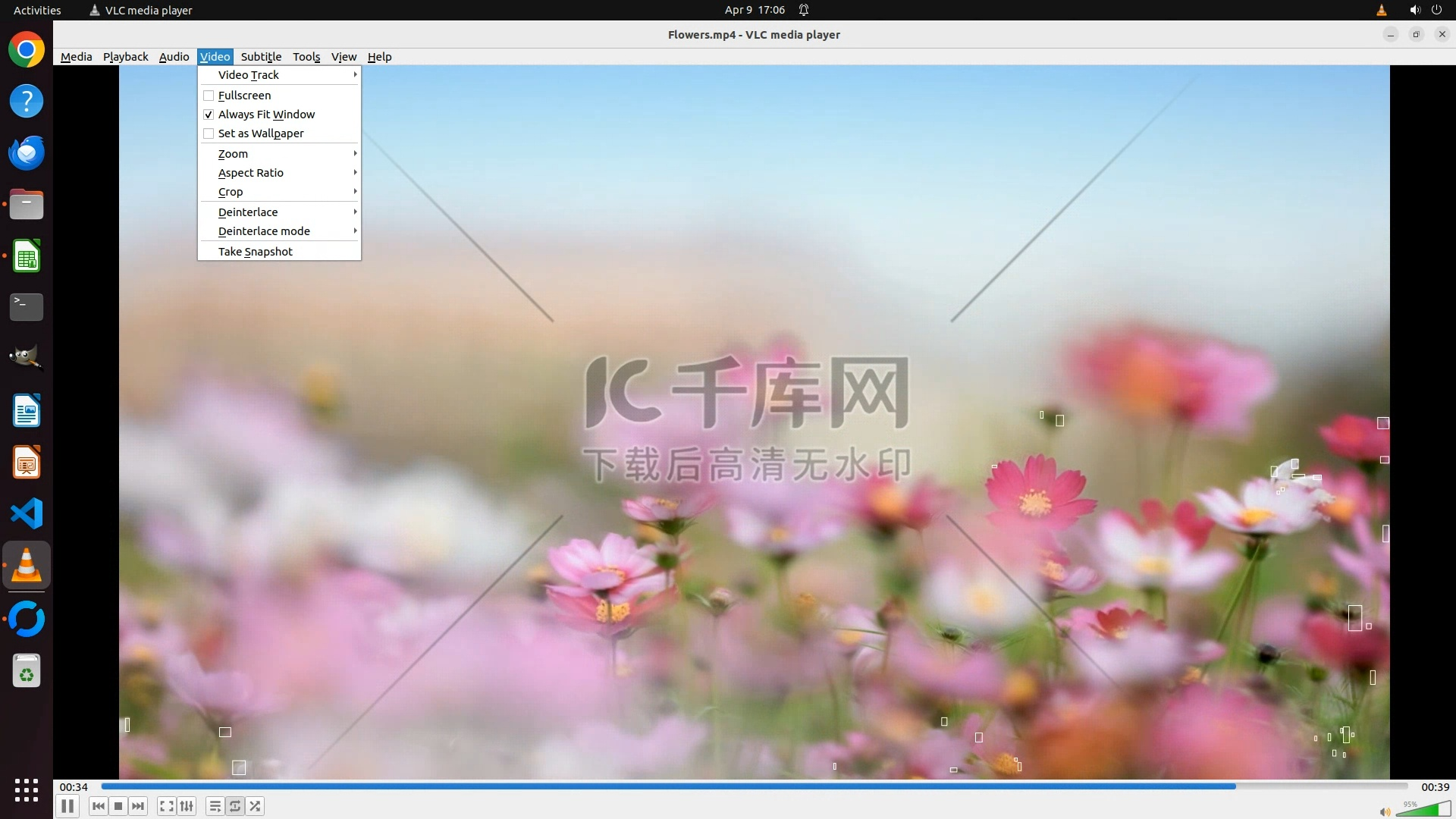Enable random shuffle playback icon
Screen dimensions: 1456x819
tap(256, 806)
